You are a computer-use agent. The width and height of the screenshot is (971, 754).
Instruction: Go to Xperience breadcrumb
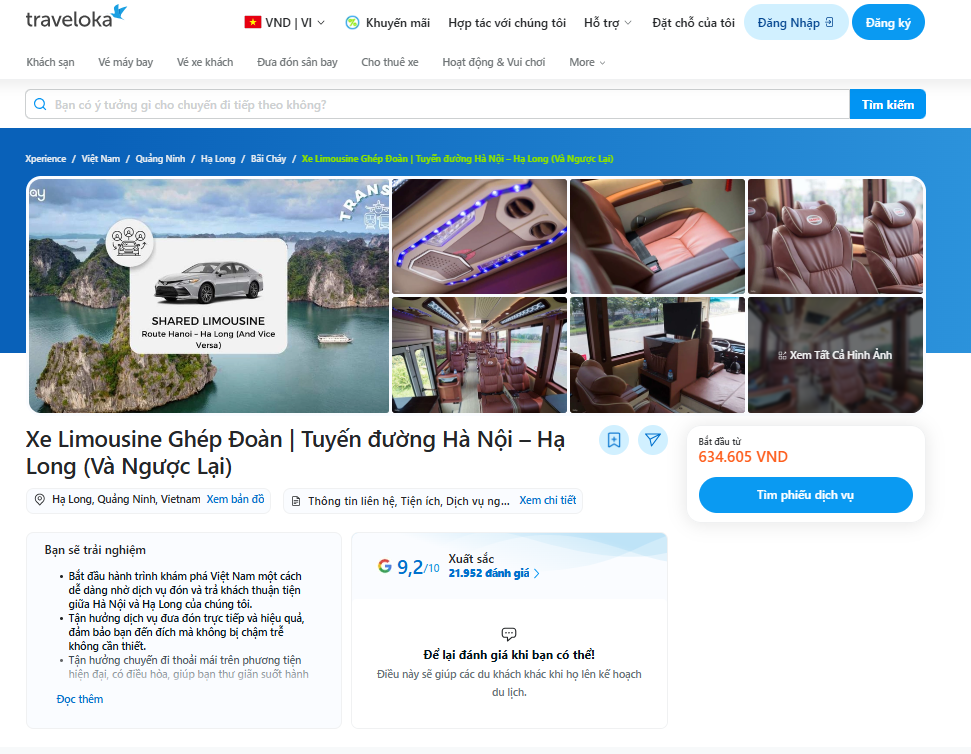tap(46, 158)
